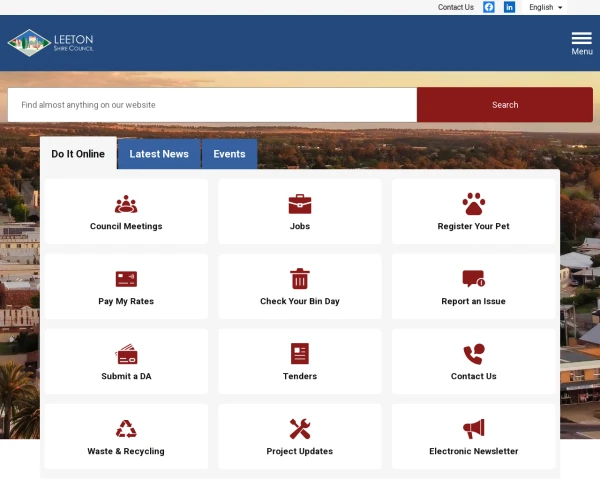Open the hamburger Menu
The width and height of the screenshot is (600, 480).
point(581,43)
